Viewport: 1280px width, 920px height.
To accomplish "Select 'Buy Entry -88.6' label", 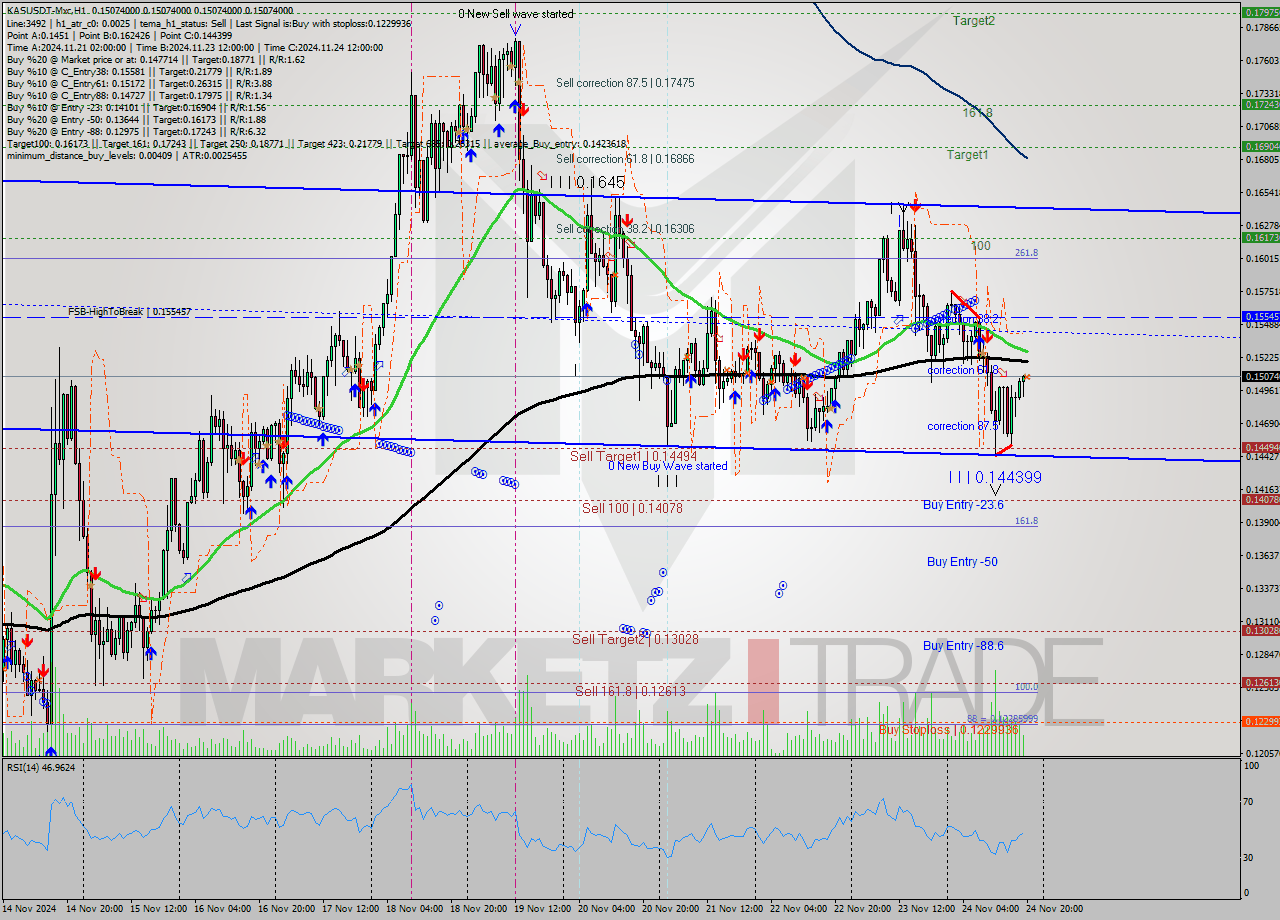I will tap(962, 646).
